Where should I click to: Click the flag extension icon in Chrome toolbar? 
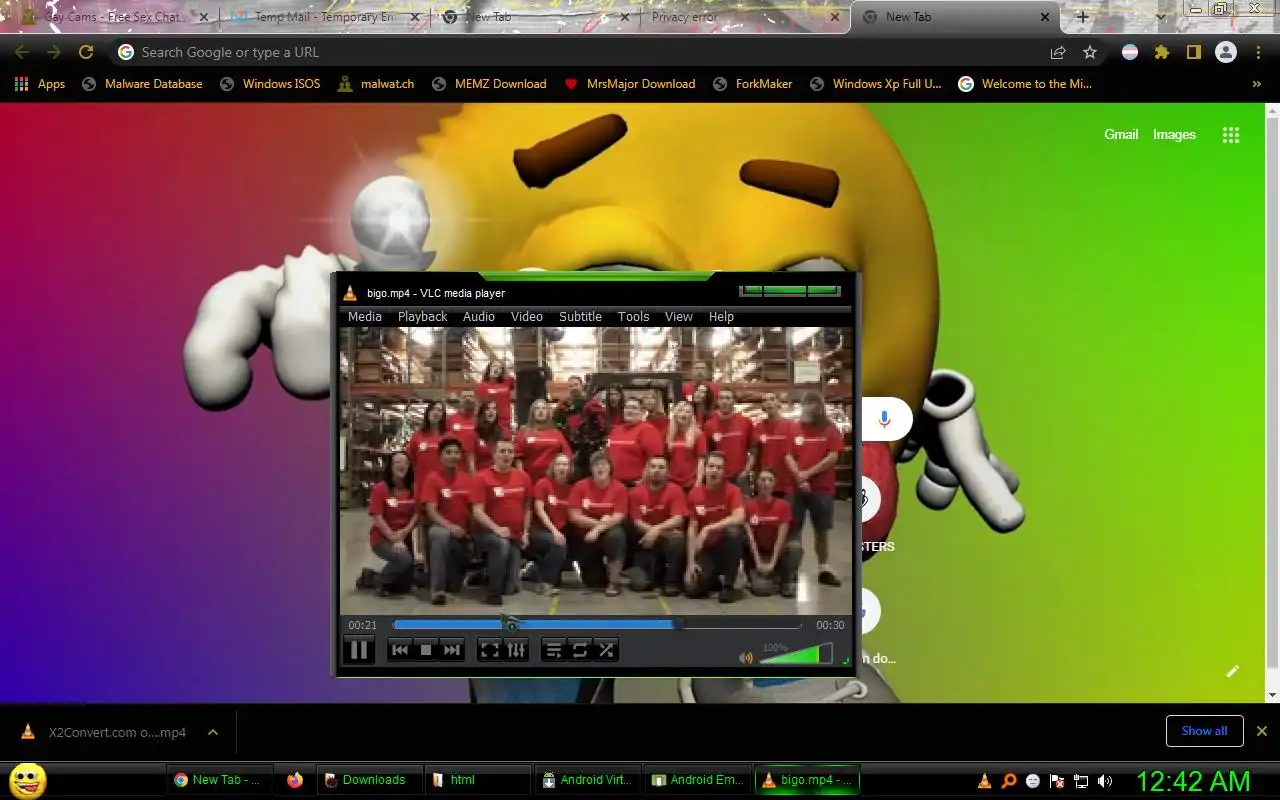(1130, 52)
